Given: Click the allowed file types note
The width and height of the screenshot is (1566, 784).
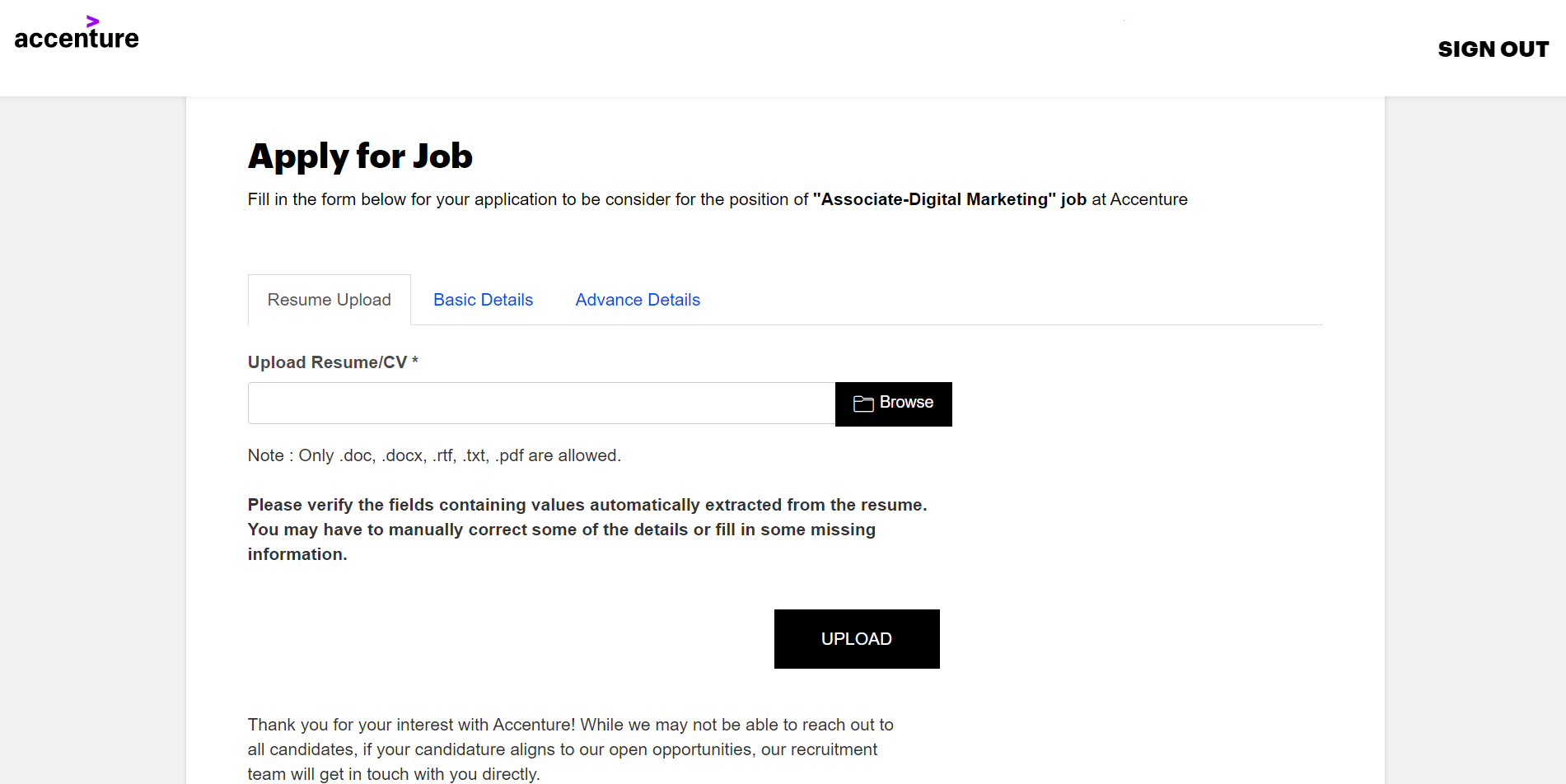Looking at the screenshot, I should [434, 455].
